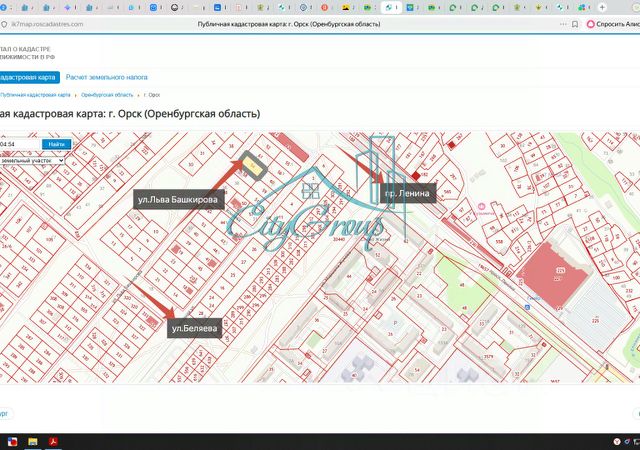The width and height of the screenshot is (640, 450).
Task: Go to Оренбургская область breadcrumb
Action: pos(107,95)
